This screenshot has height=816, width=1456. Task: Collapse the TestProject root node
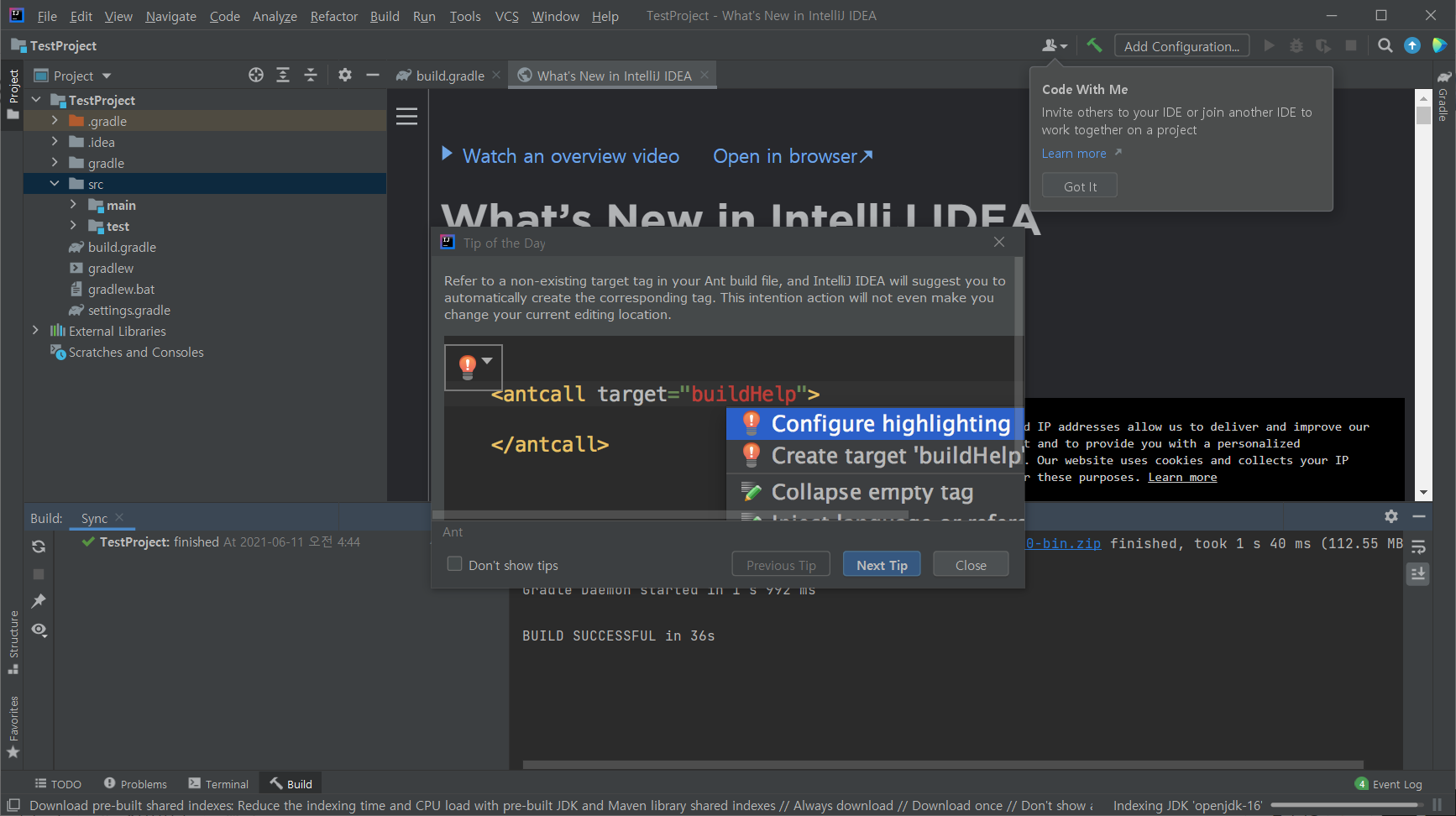(36, 100)
